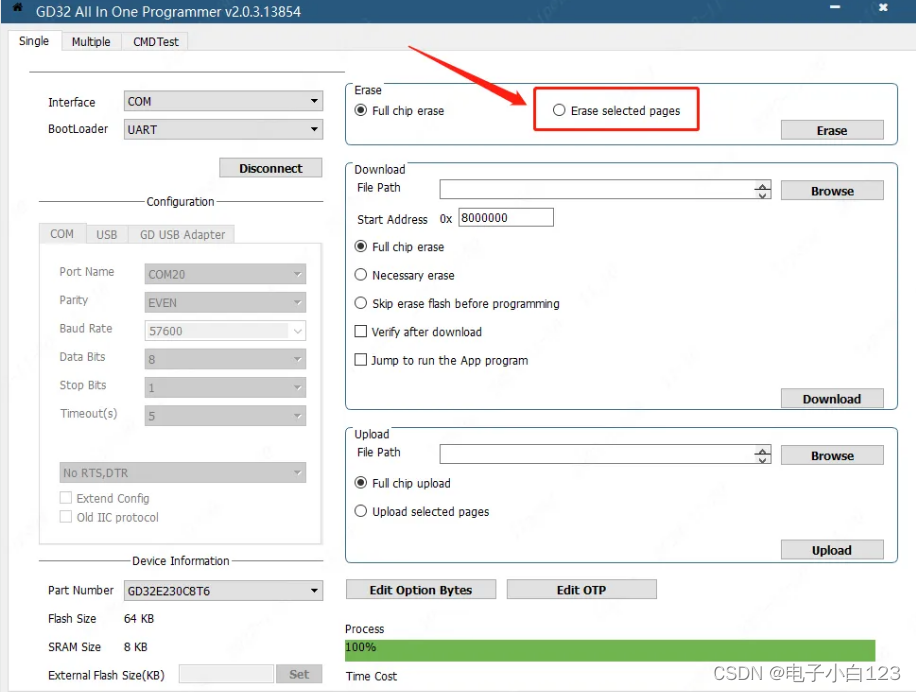Click the Upload button
Screen dimensions: 916x692
click(832, 550)
